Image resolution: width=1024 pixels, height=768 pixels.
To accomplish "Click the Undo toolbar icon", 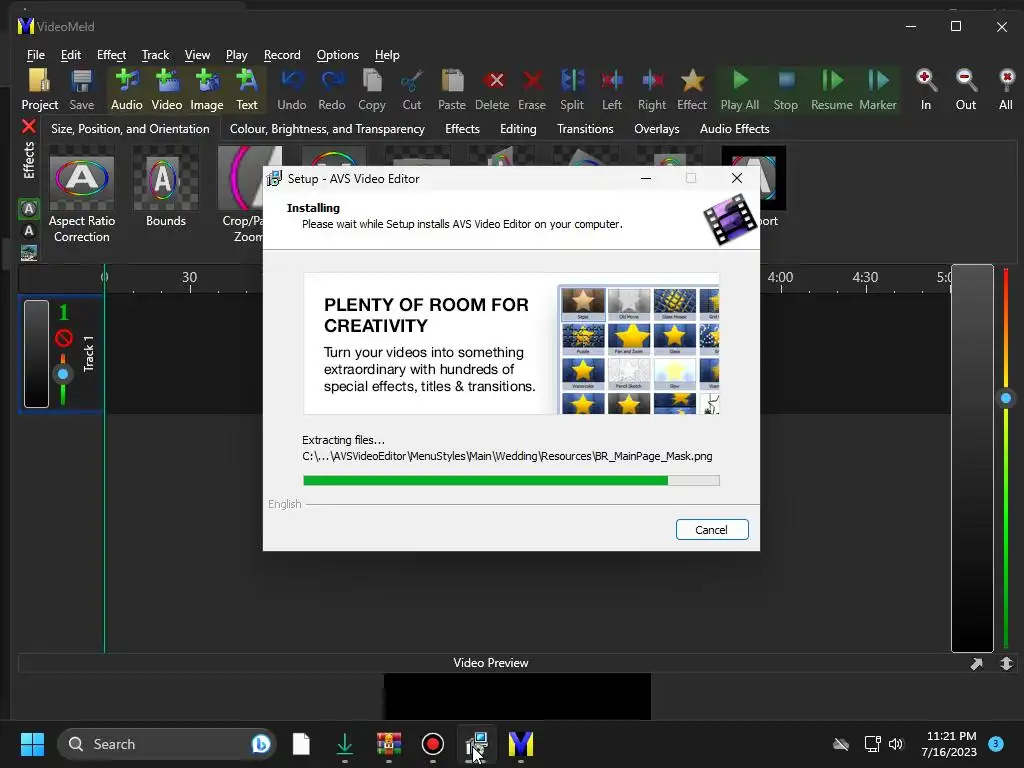I will point(291,89).
